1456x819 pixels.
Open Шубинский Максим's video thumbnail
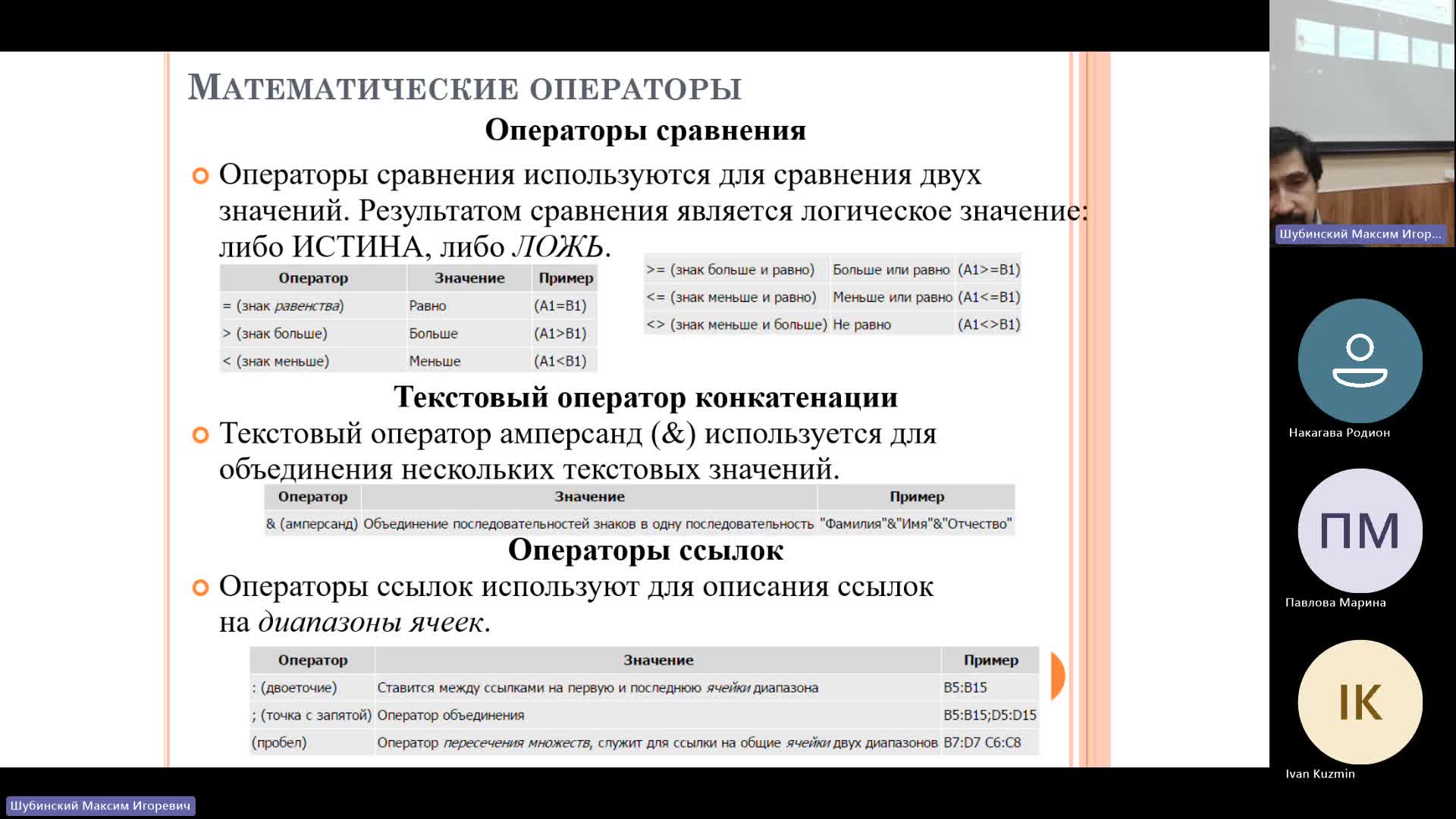point(1362,123)
